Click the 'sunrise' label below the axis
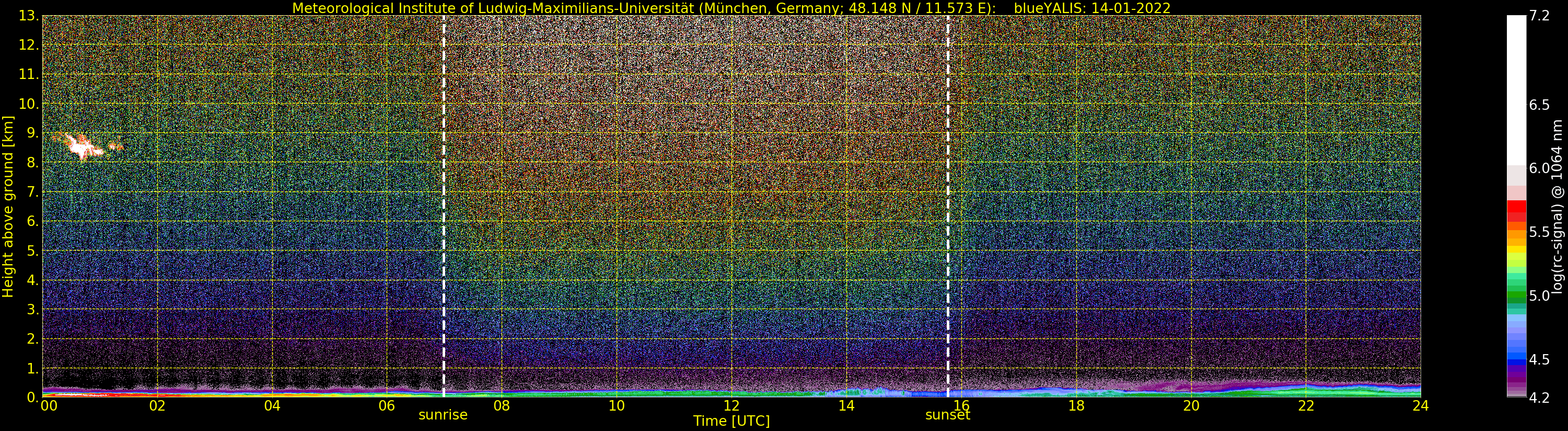This screenshot has width=1568, height=431. tap(443, 415)
